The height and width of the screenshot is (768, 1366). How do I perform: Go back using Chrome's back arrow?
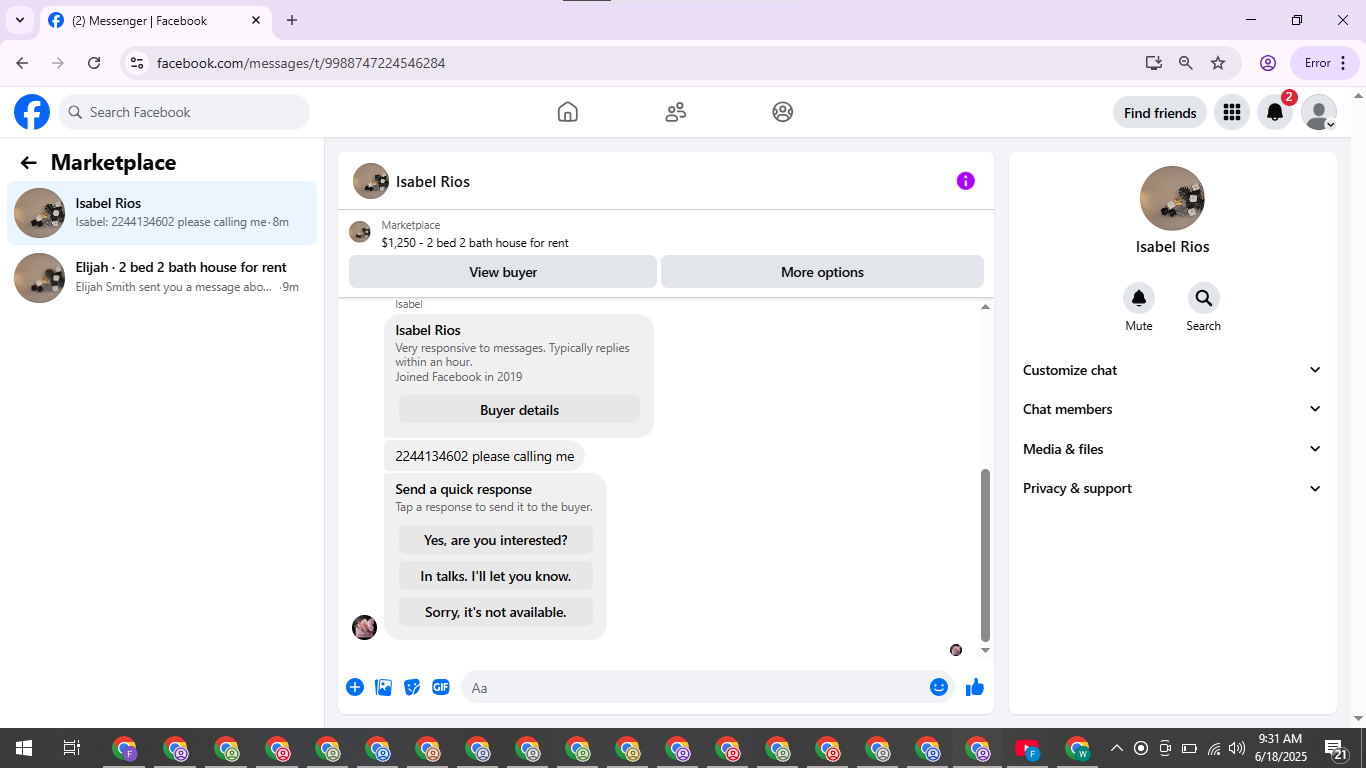[22, 63]
